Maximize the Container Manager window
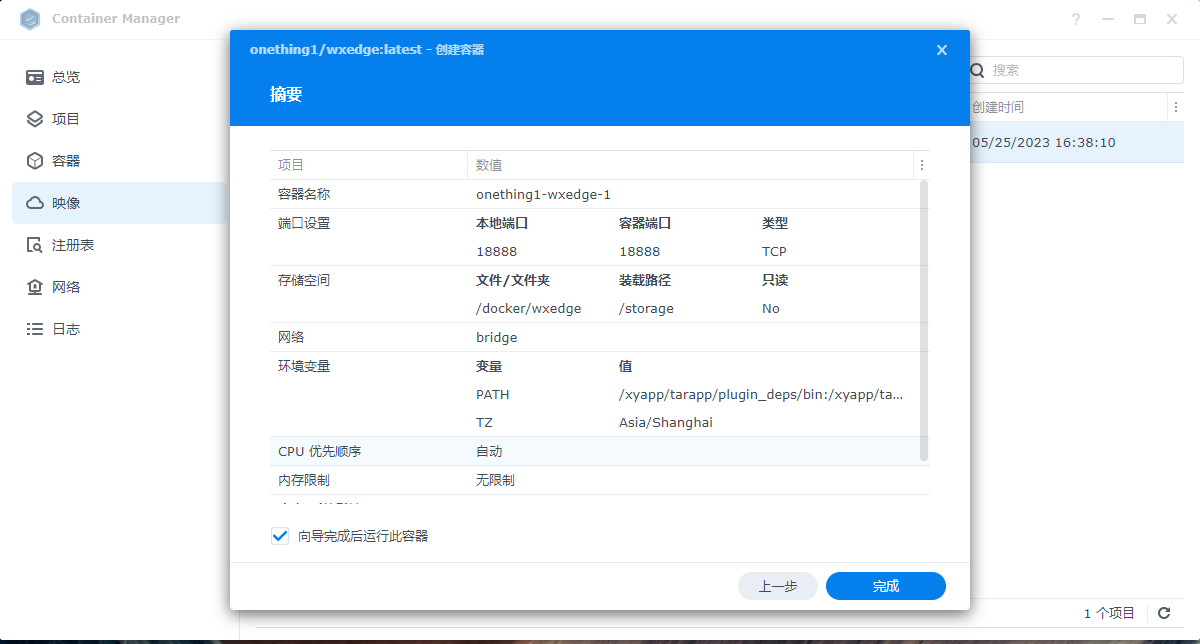This screenshot has height=644, width=1200. tap(1140, 19)
